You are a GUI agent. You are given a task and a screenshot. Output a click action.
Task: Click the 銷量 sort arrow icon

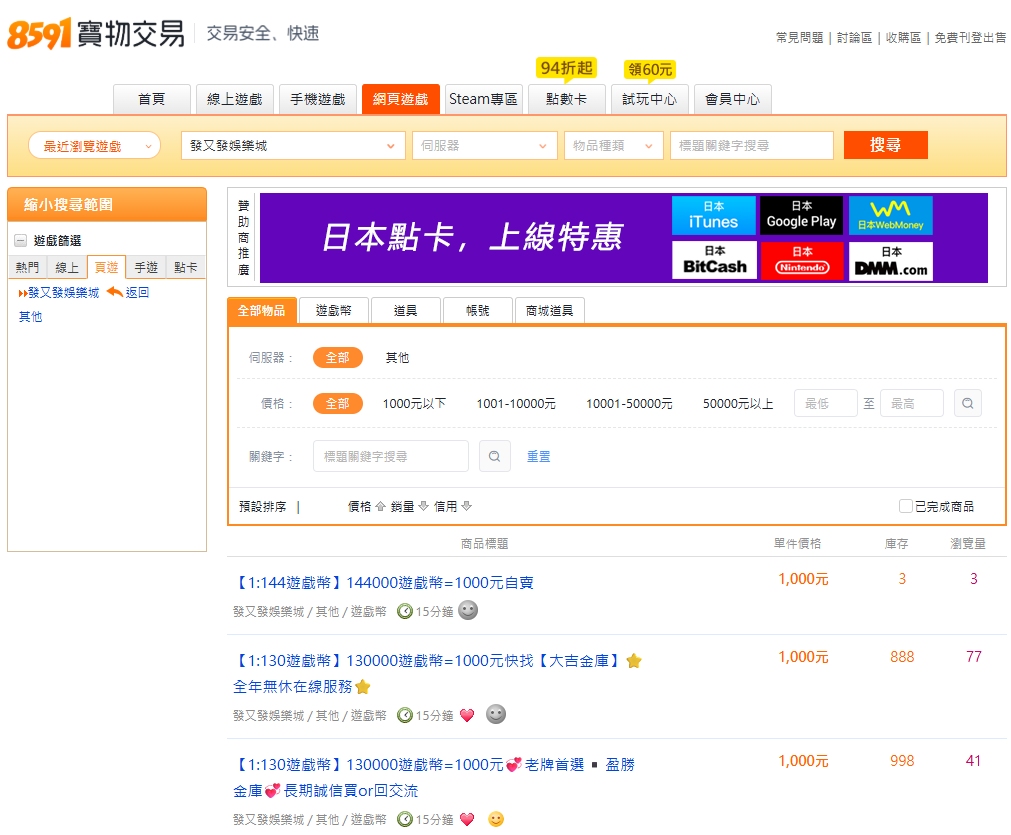424,506
